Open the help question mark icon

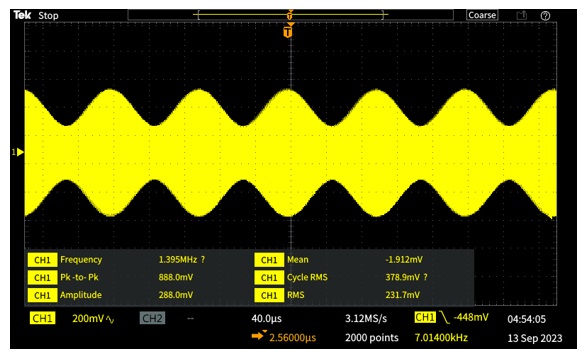tap(545, 16)
